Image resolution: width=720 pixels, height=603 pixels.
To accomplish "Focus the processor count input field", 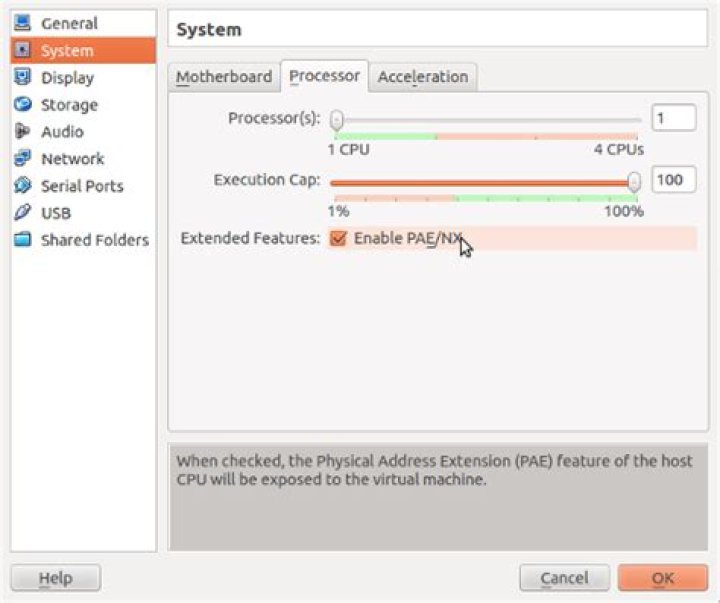I will click(674, 118).
